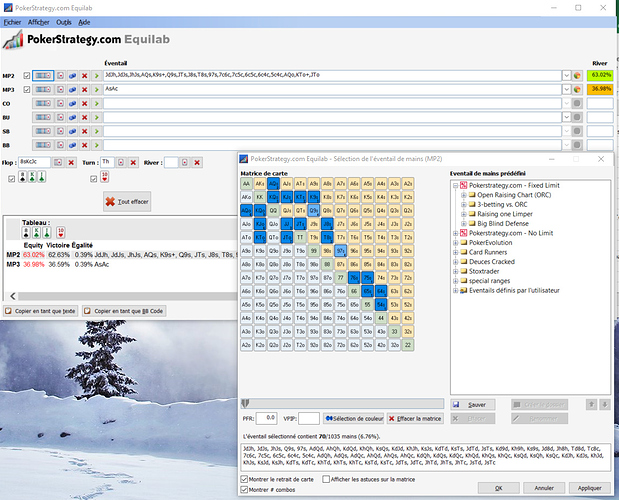This screenshot has height=500, width=619.
Task: Click the pie chart icon for MP3
Action: click(x=577, y=89)
